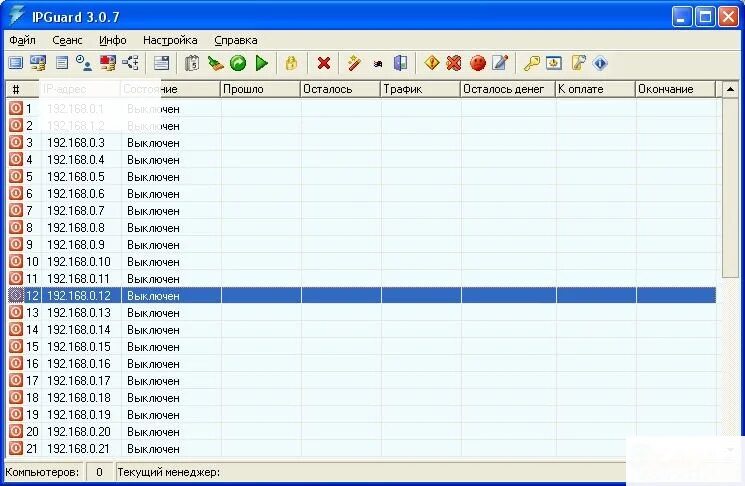Click the notepad with pencil icon
Screen dimensions: 745x486
pyautogui.click(x=500, y=63)
